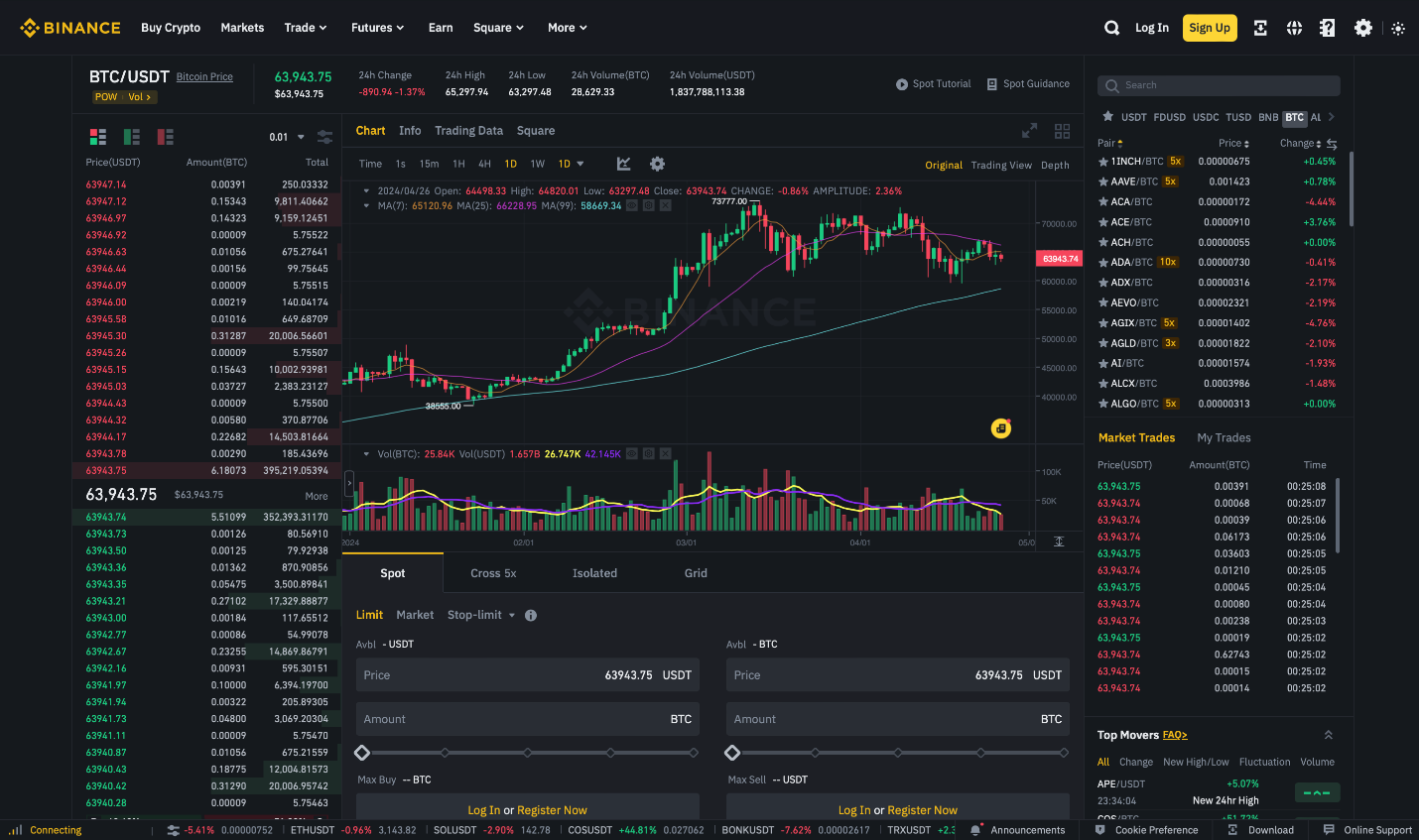Collapse the Top Movers panel
The width and height of the screenshot is (1419, 840).
point(1329,735)
